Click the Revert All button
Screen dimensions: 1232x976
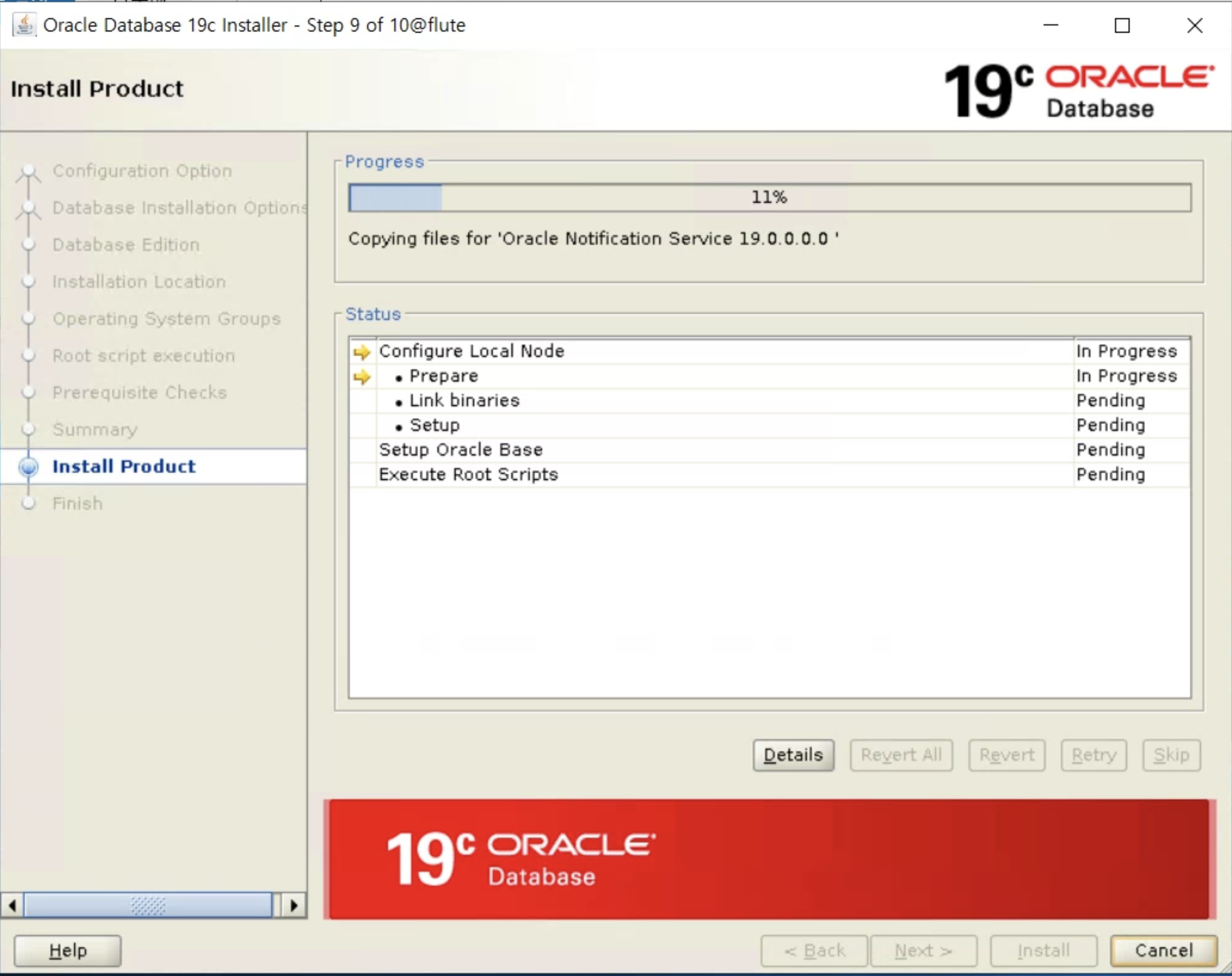[901, 755]
